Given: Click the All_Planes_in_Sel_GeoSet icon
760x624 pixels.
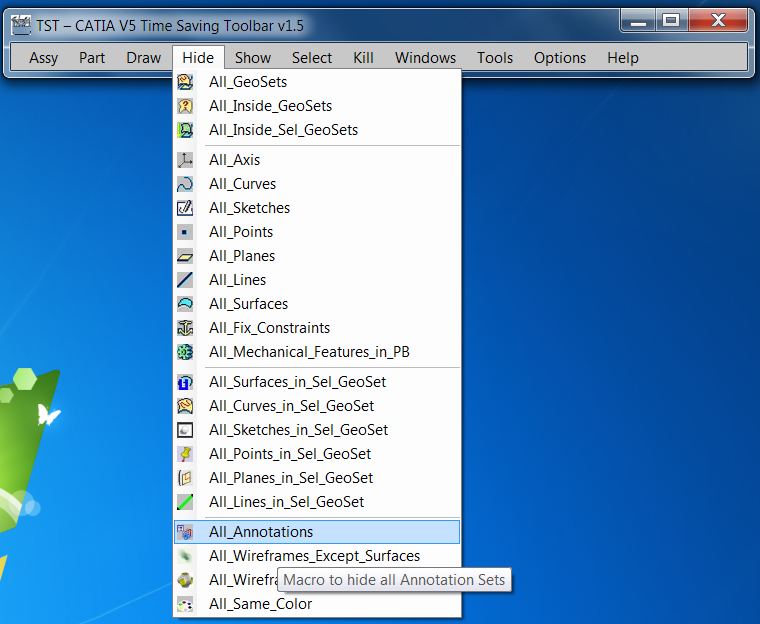Looking at the screenshot, I should click(185, 478).
